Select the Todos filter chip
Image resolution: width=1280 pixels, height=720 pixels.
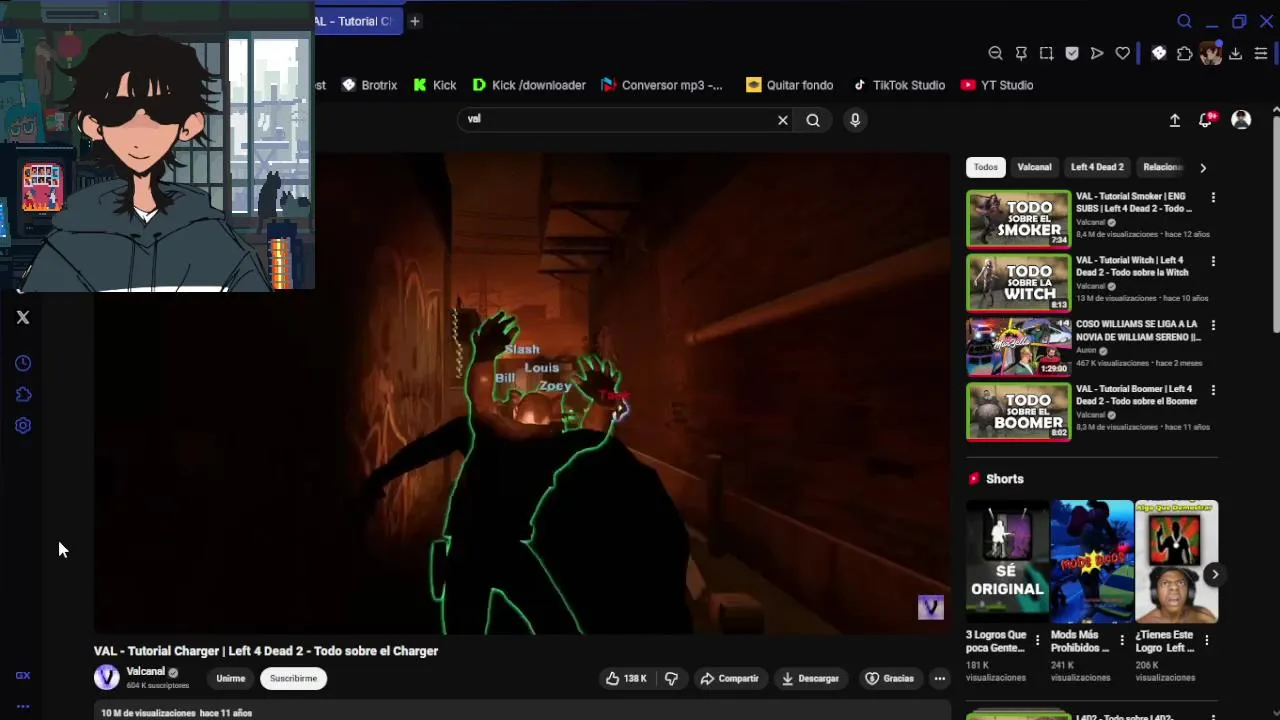coord(986,167)
